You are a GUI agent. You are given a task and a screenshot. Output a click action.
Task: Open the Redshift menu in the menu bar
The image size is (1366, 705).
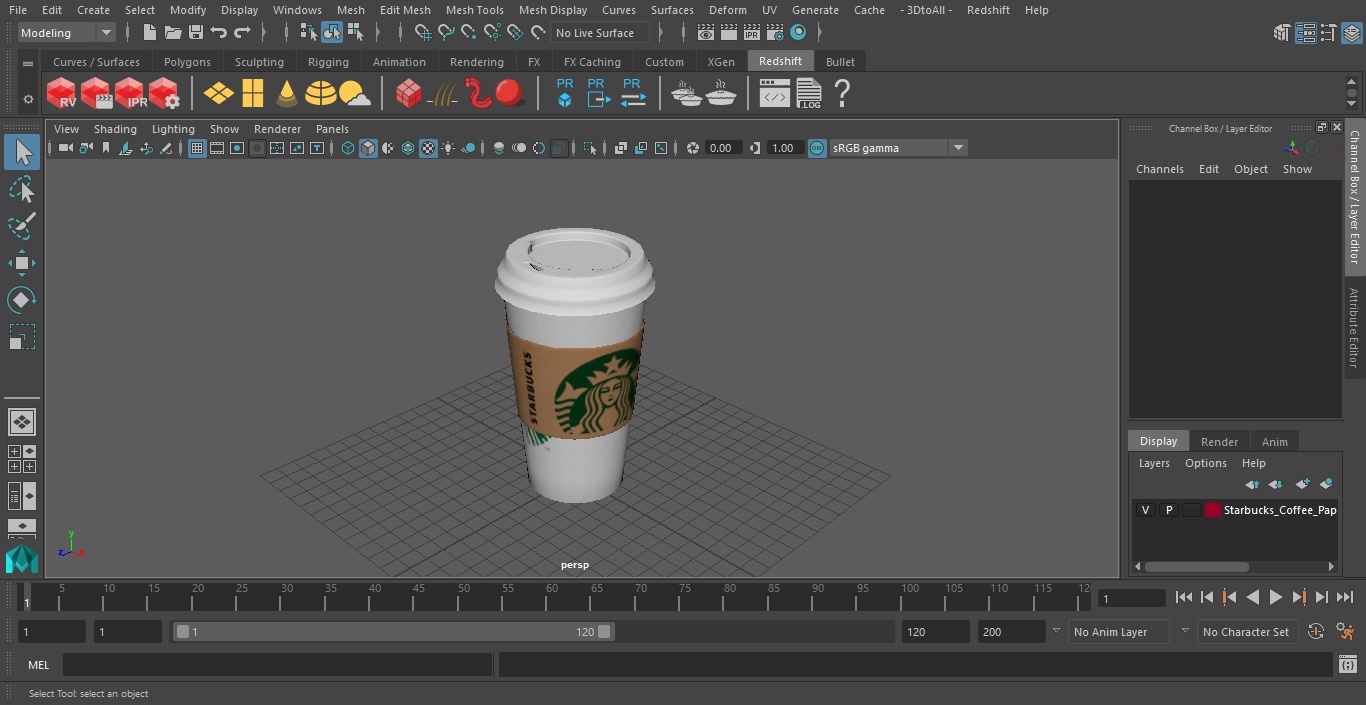(988, 10)
